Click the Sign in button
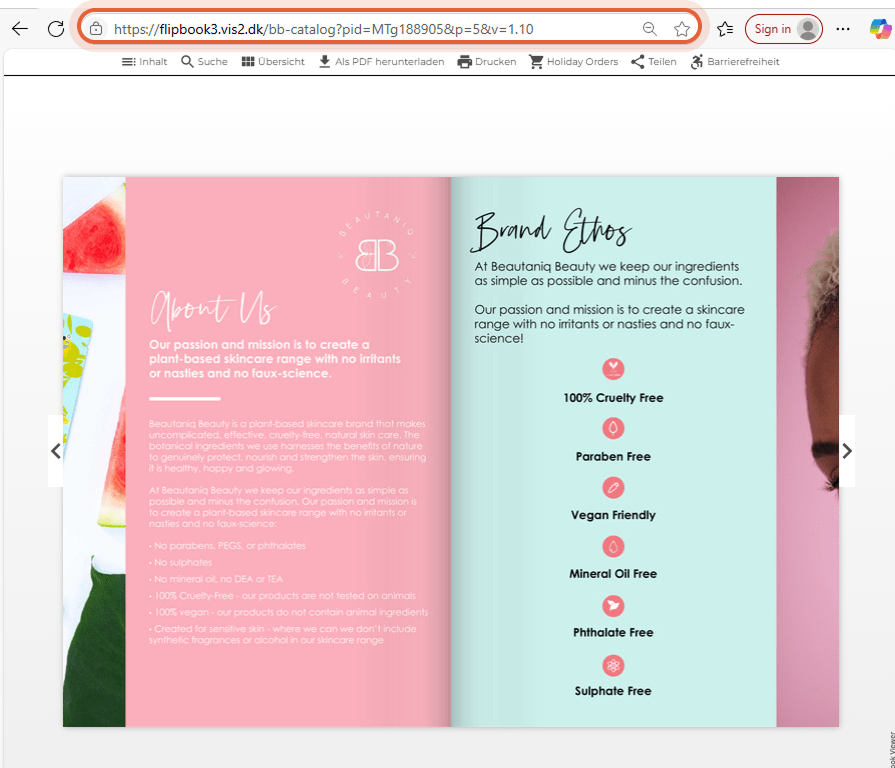 coord(783,29)
